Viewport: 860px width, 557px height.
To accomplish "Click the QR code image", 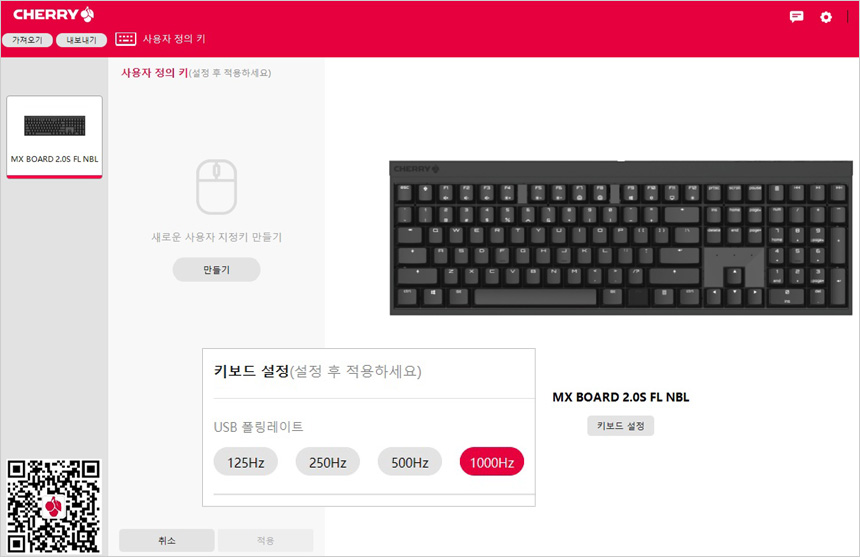I will [x=54, y=506].
